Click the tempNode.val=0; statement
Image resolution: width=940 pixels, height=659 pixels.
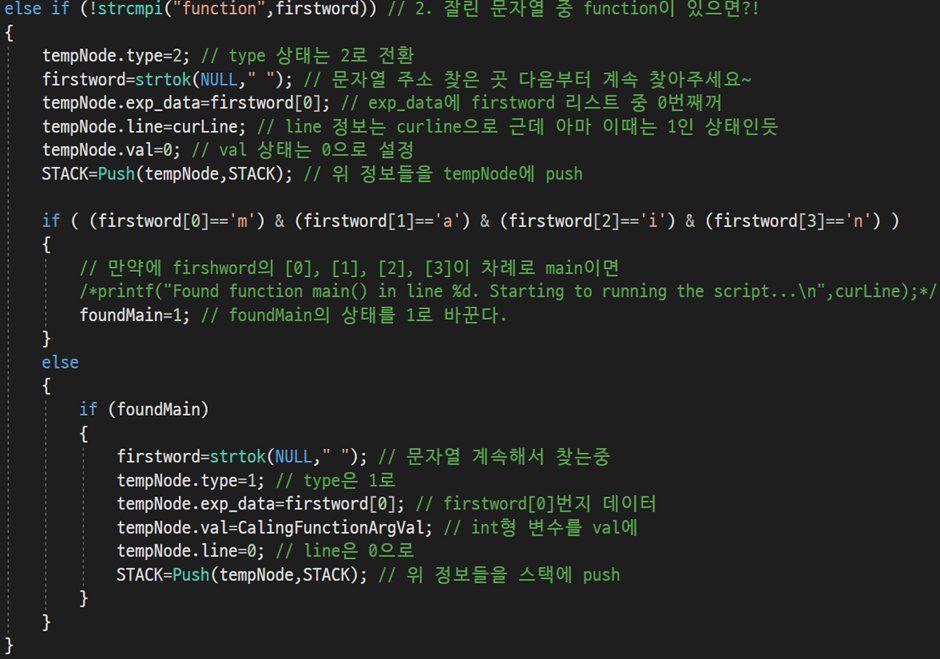[x=111, y=150]
